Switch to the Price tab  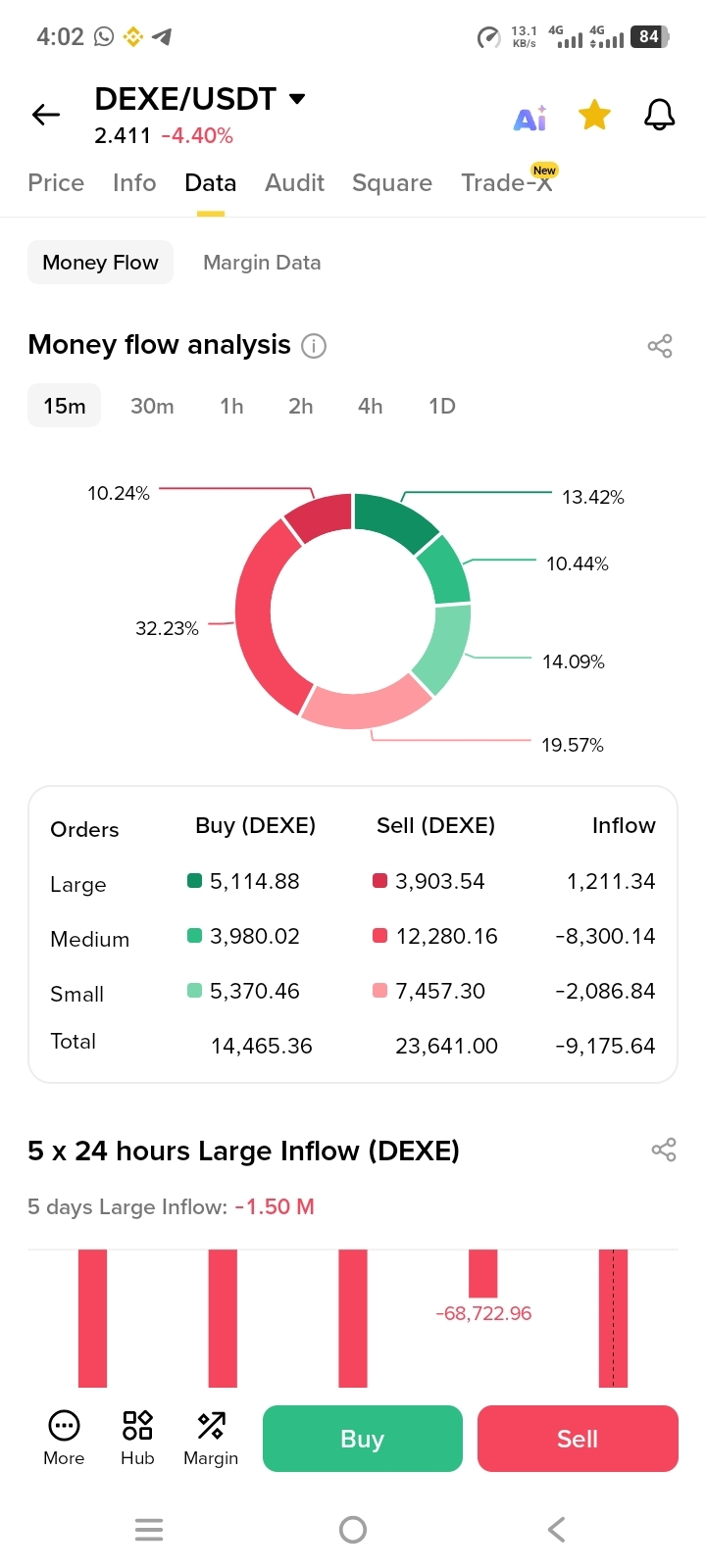pyautogui.click(x=56, y=183)
